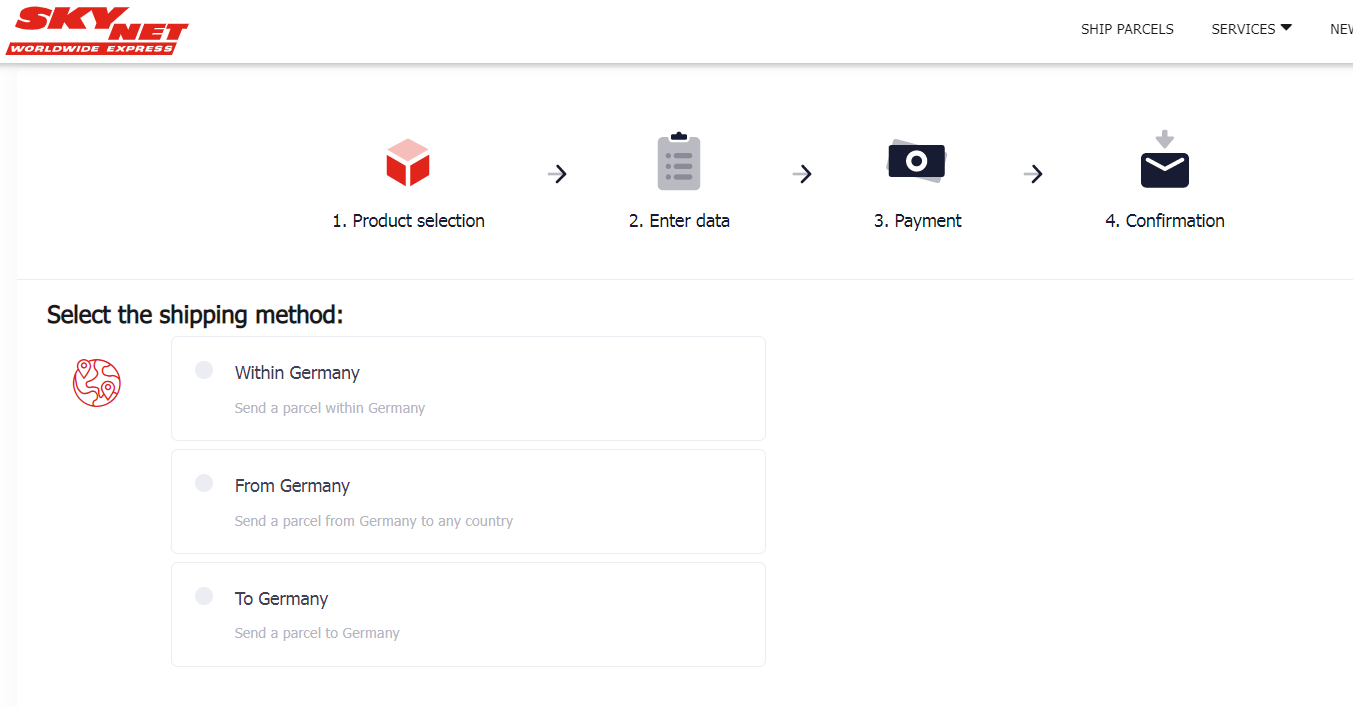Expand the SERVICES dropdown arrow

1286,28
